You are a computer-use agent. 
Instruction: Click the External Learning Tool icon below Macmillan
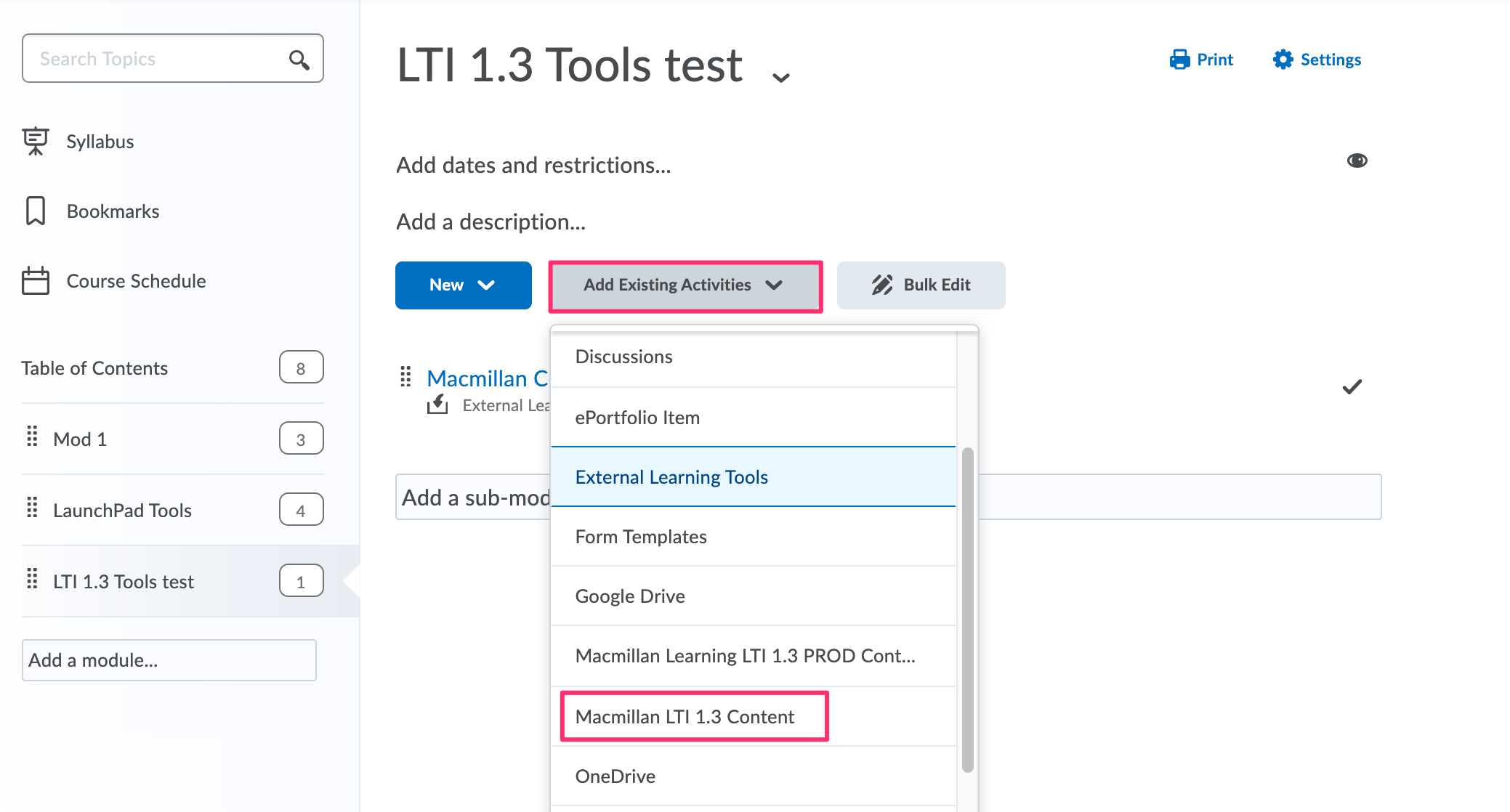pos(437,404)
